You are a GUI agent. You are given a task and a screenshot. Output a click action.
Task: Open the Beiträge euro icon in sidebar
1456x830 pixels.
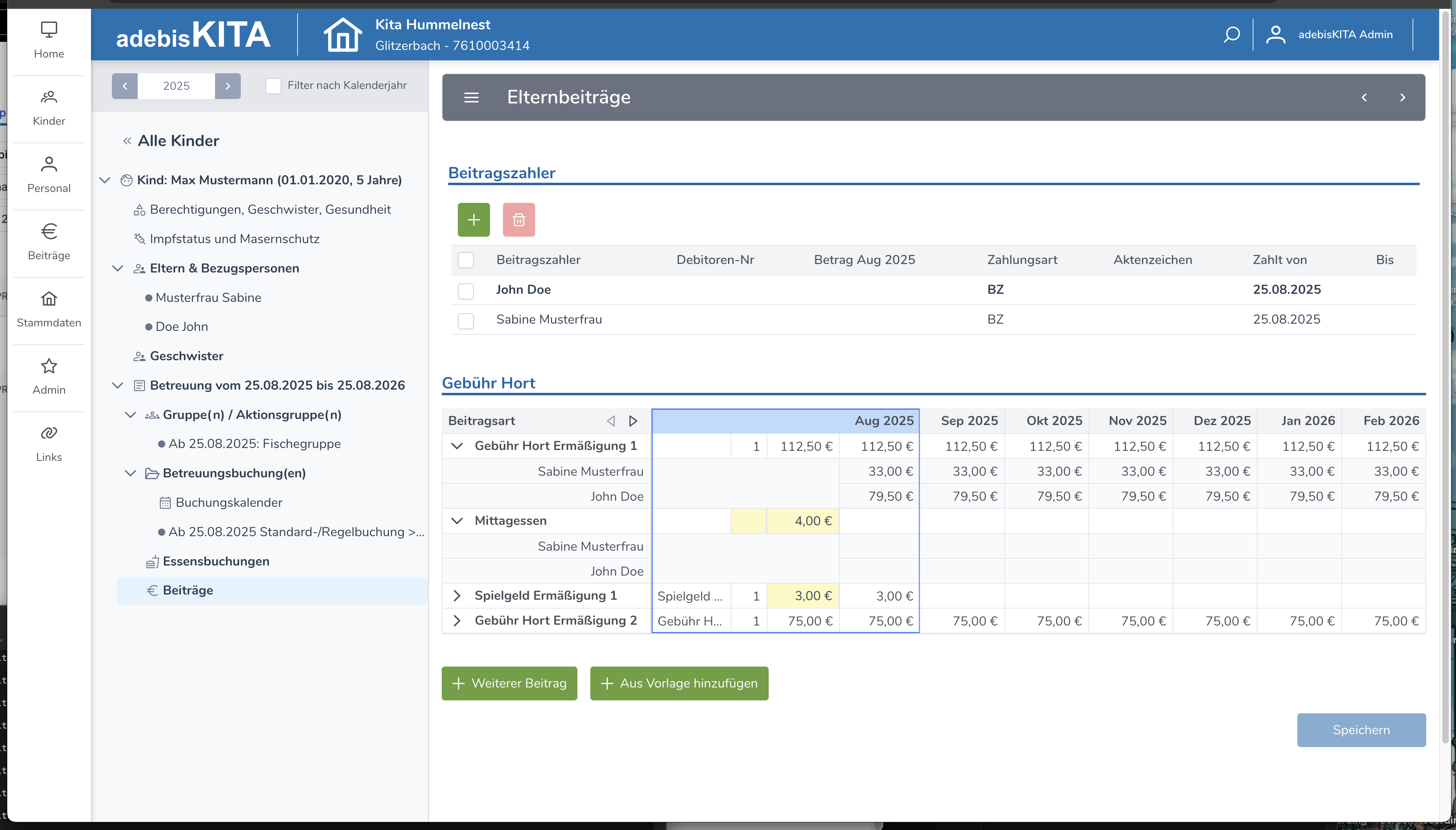click(x=49, y=232)
